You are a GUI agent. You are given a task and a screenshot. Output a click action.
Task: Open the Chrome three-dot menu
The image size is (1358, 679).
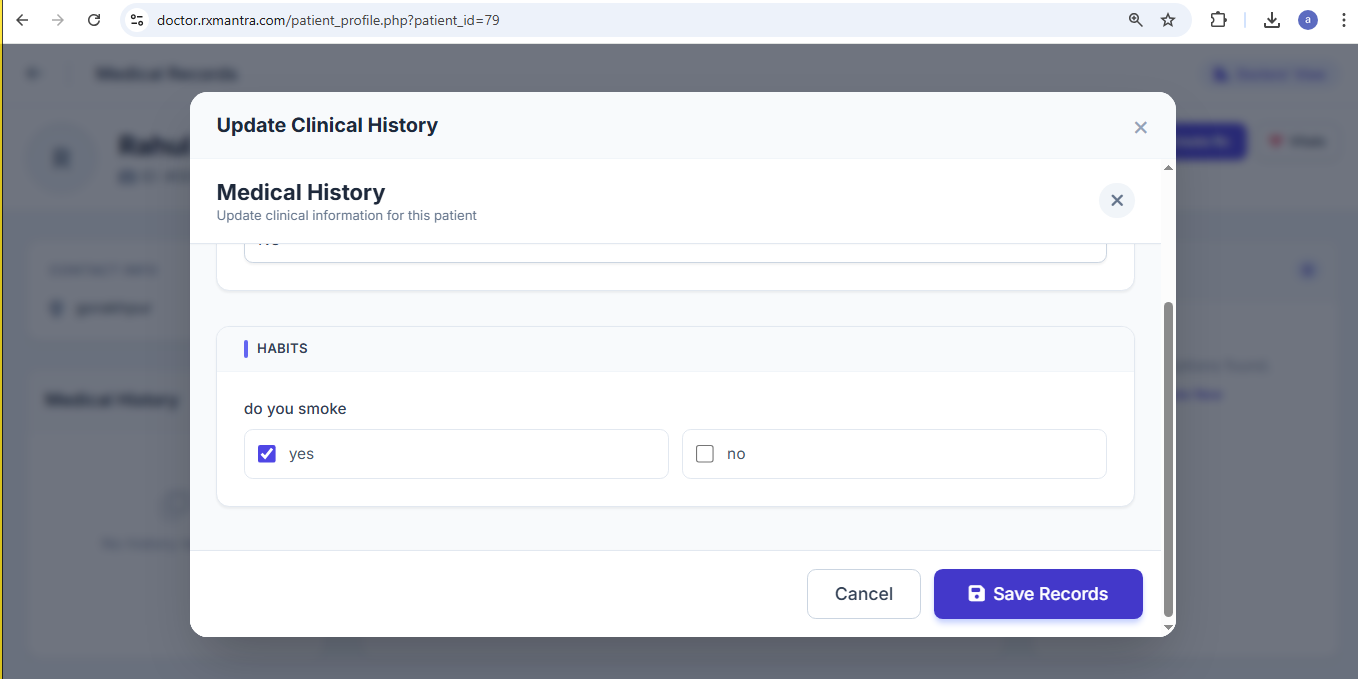tap(1343, 20)
